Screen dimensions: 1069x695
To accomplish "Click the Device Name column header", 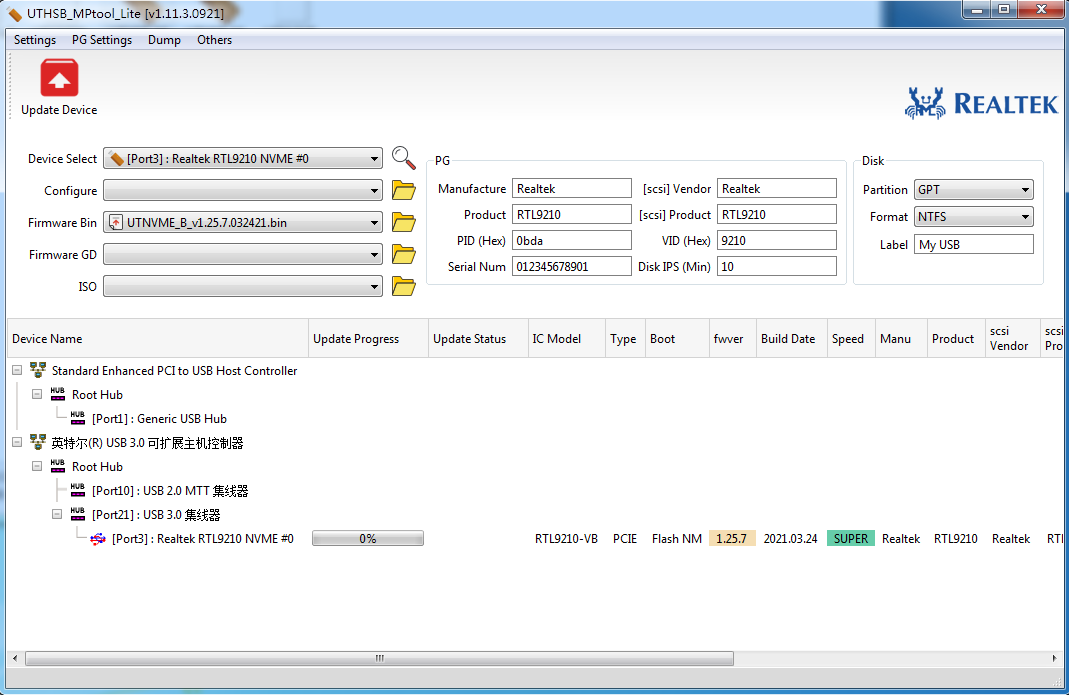I will (158, 338).
